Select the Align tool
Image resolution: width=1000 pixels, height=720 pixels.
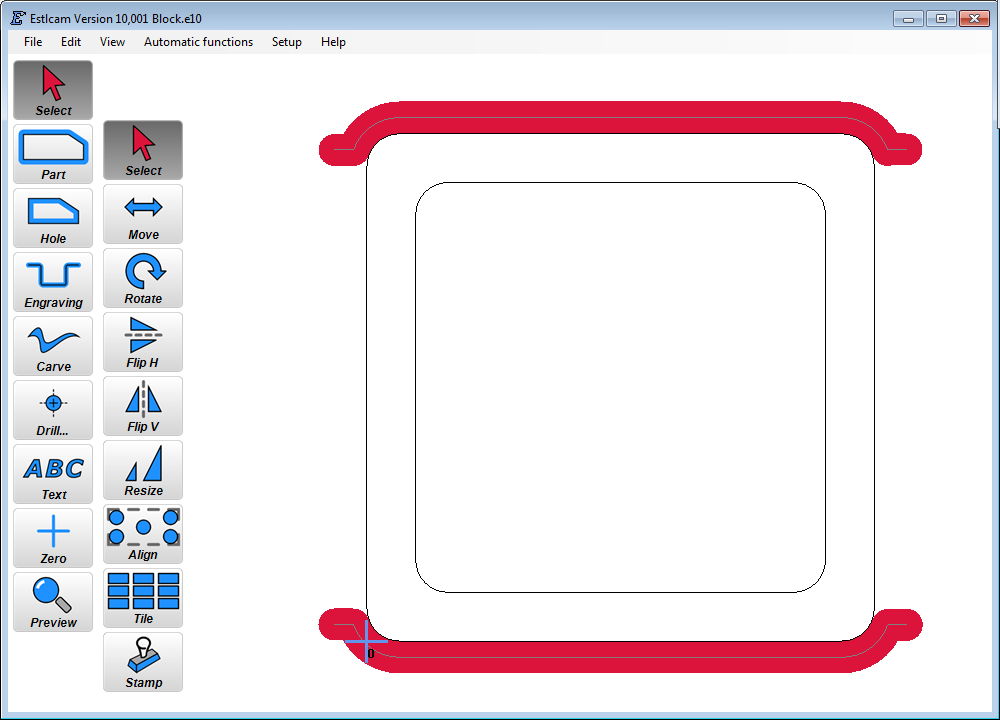(x=143, y=534)
